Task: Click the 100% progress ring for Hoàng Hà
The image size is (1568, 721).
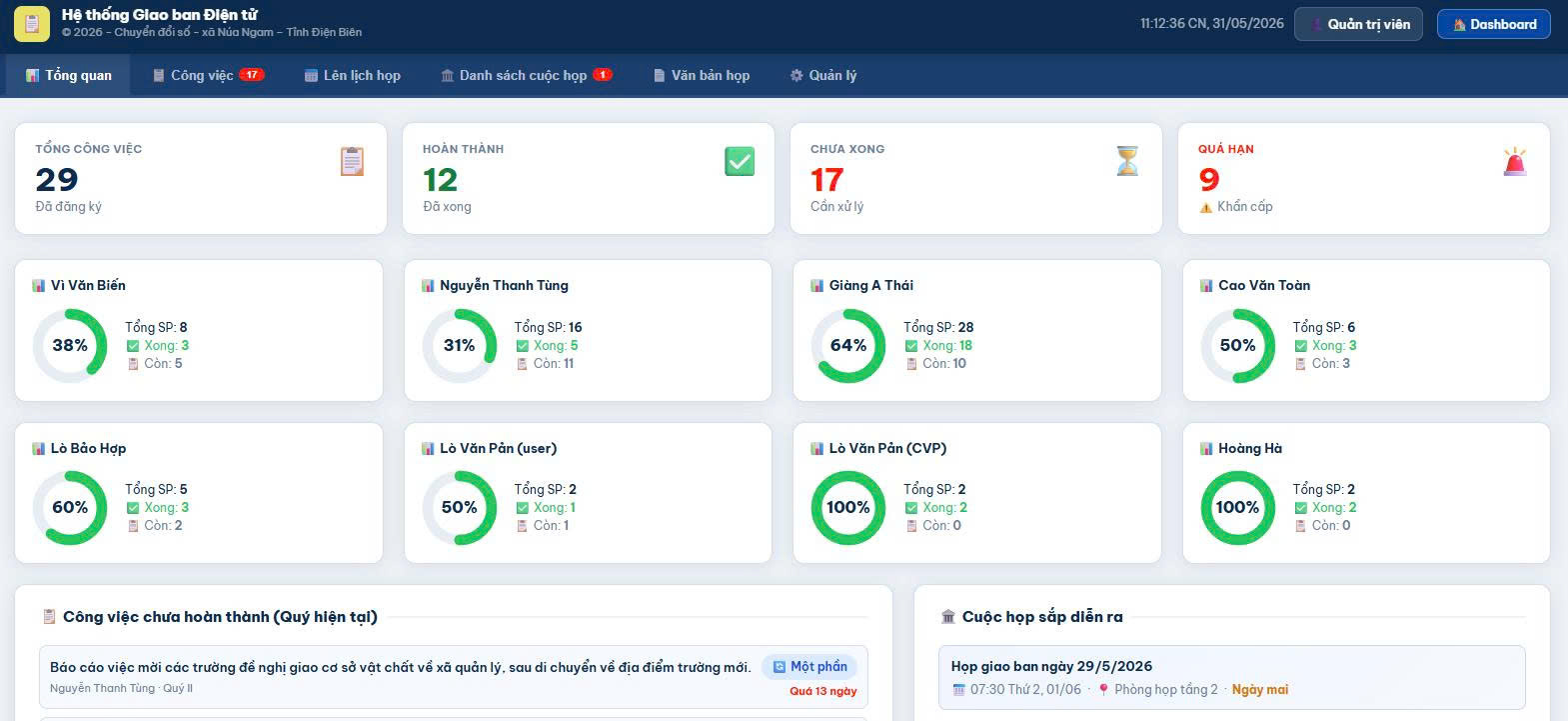Action: point(1237,507)
